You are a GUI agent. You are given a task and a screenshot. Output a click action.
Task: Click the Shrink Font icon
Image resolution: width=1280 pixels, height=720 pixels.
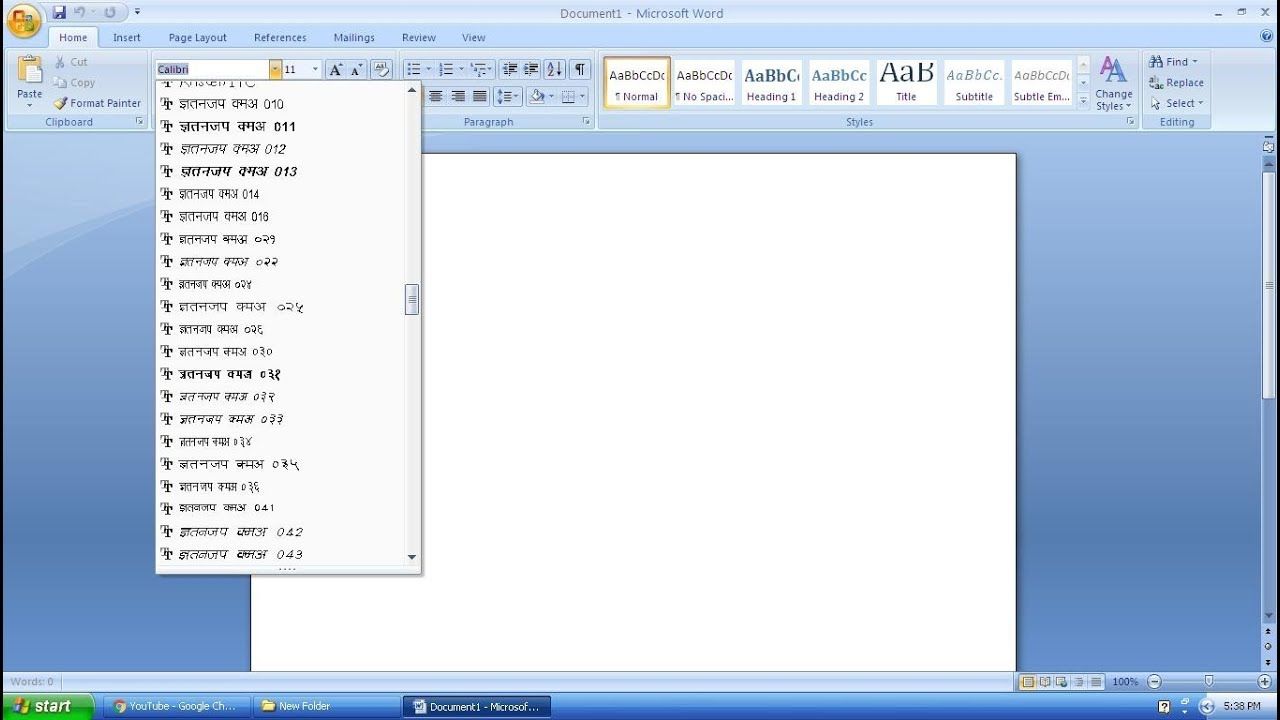click(x=356, y=69)
